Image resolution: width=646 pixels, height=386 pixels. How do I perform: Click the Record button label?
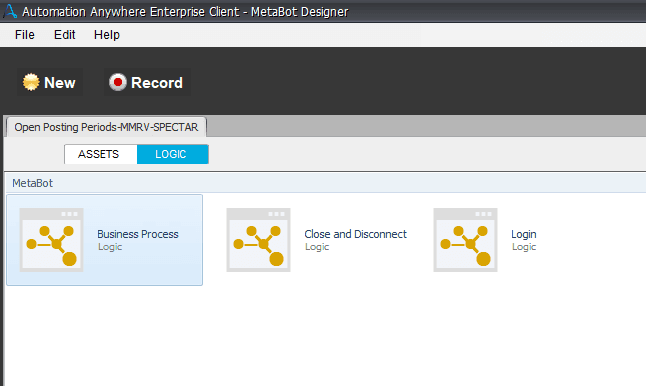[x=157, y=83]
